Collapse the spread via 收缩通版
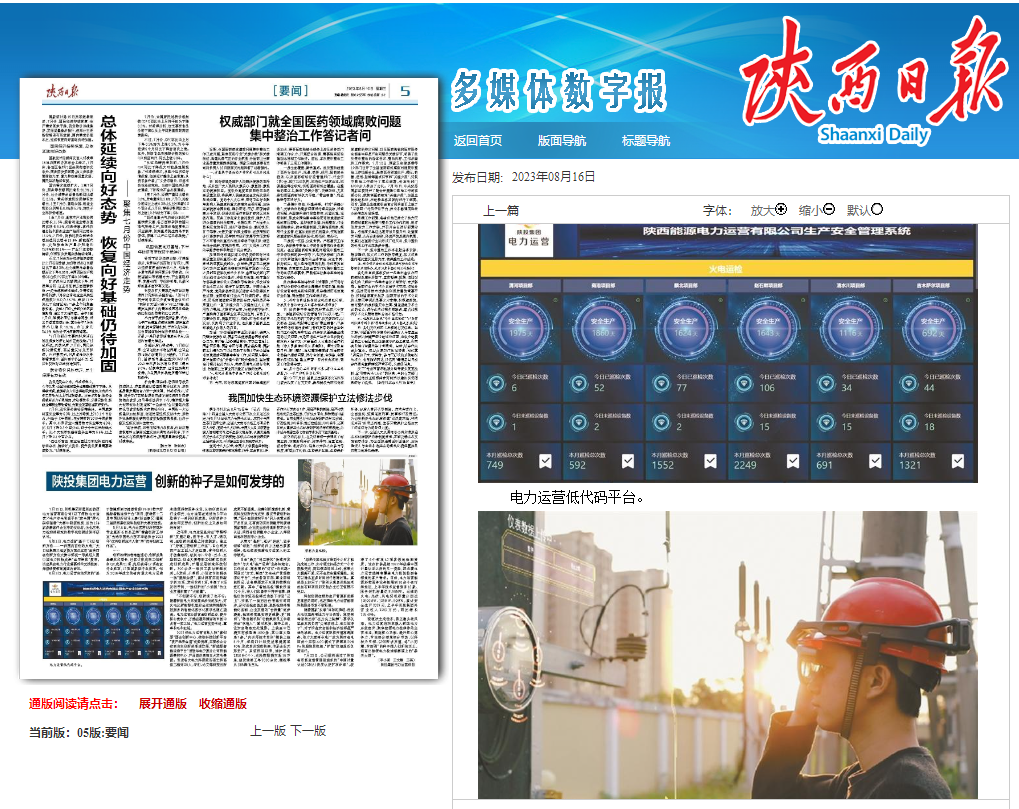 pyautogui.click(x=222, y=704)
